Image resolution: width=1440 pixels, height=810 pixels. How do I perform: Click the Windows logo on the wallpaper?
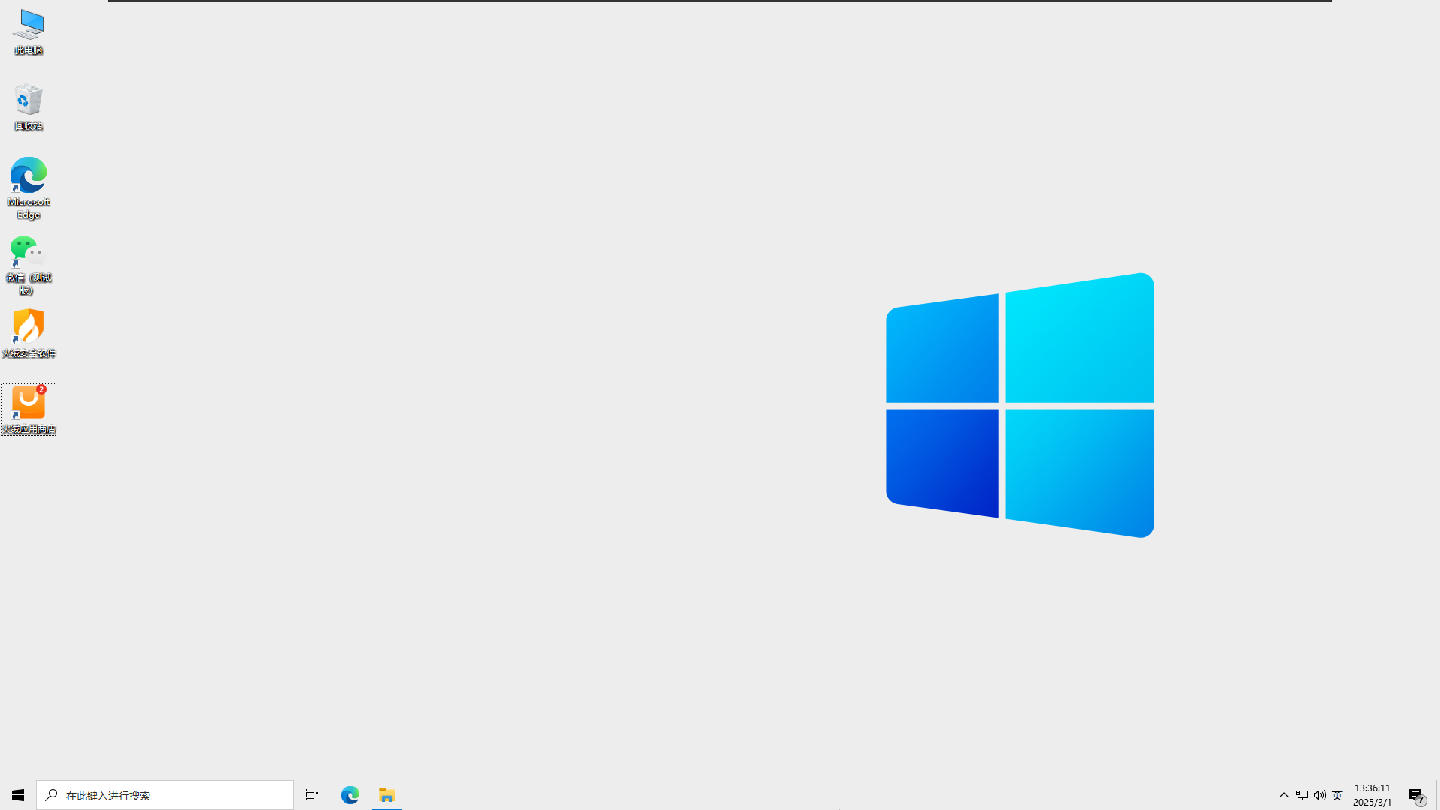pos(1020,405)
